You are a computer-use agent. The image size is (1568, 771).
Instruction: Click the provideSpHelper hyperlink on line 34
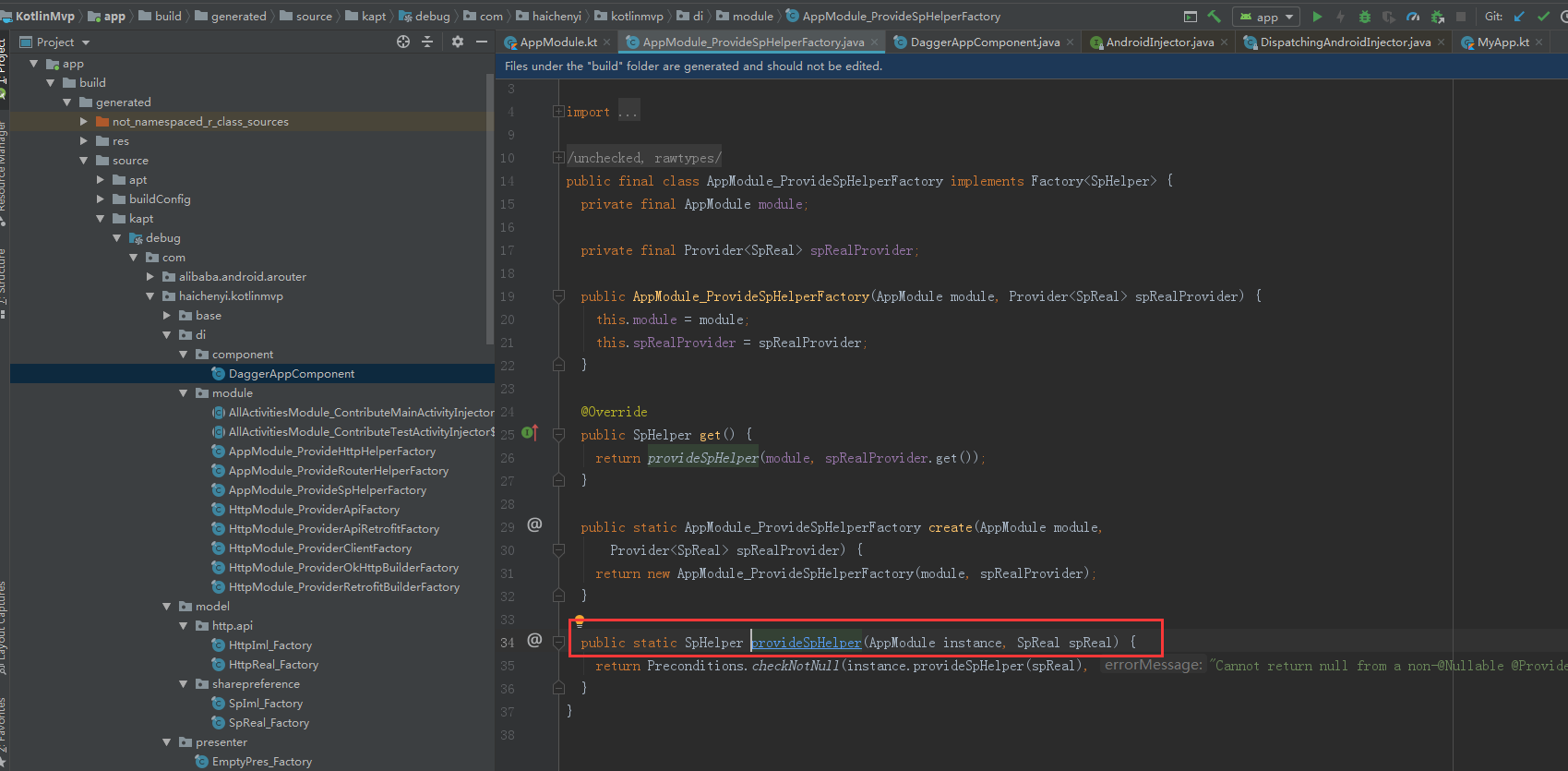(807, 643)
